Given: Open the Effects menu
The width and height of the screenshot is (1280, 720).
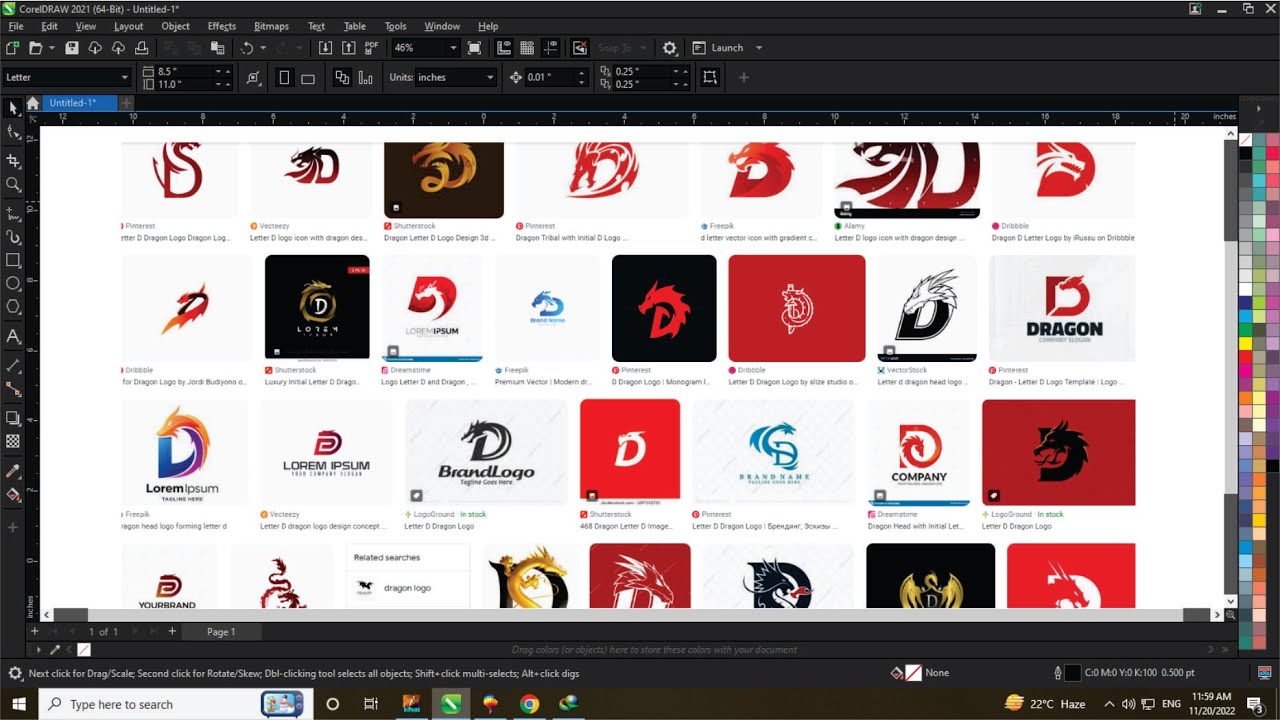Looking at the screenshot, I should tap(222, 26).
